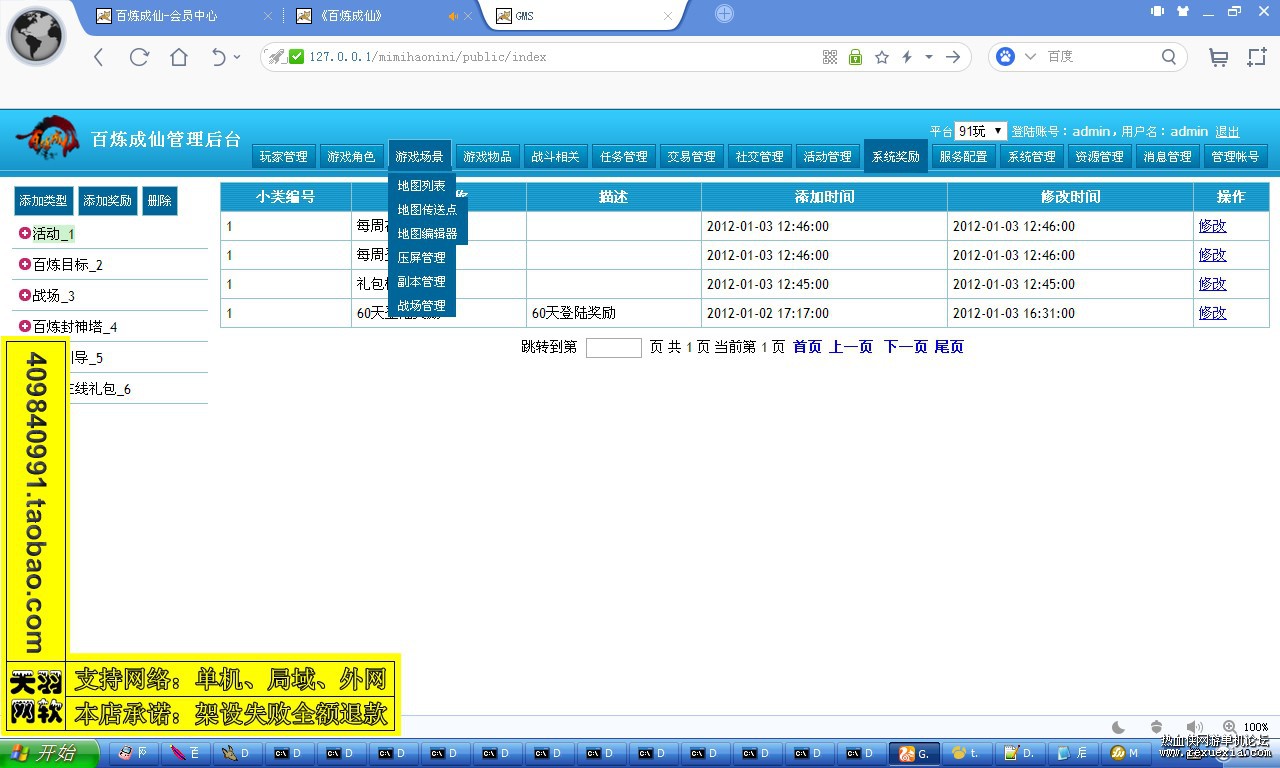Click the go arrow in address bar
This screenshot has width=1280, height=768.
(x=953, y=57)
